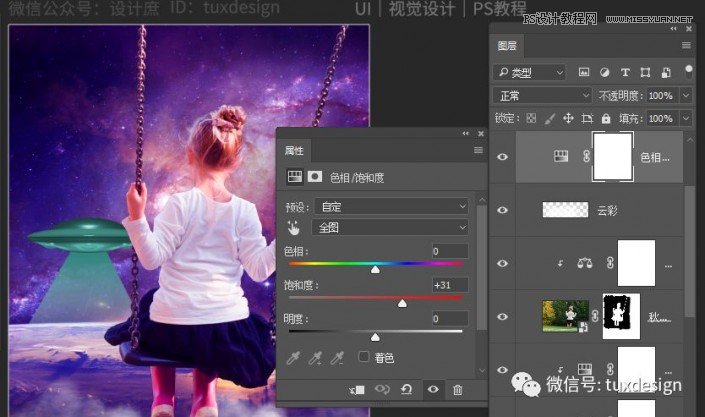Image resolution: width=705 pixels, height=417 pixels.
Task: Select the girl layer black mask thumbnail
Action: (621, 317)
